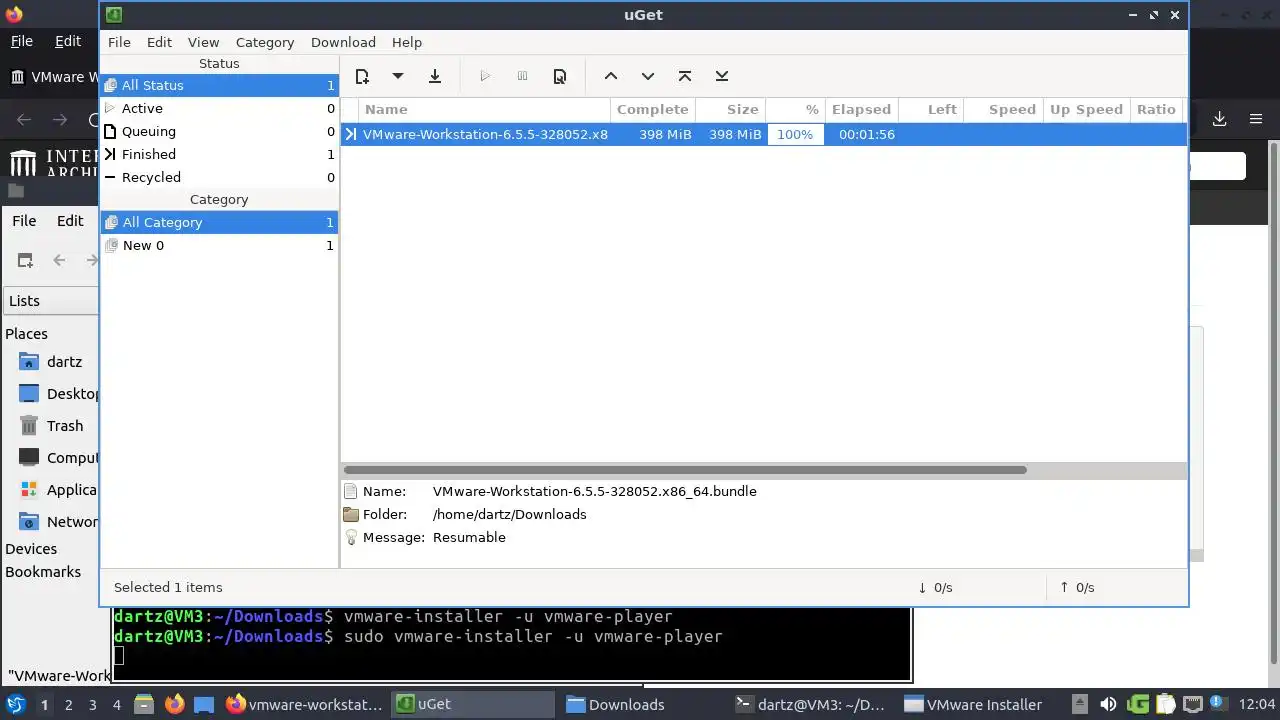Sort downloads by Left column
1280x720 pixels.
coord(931,109)
